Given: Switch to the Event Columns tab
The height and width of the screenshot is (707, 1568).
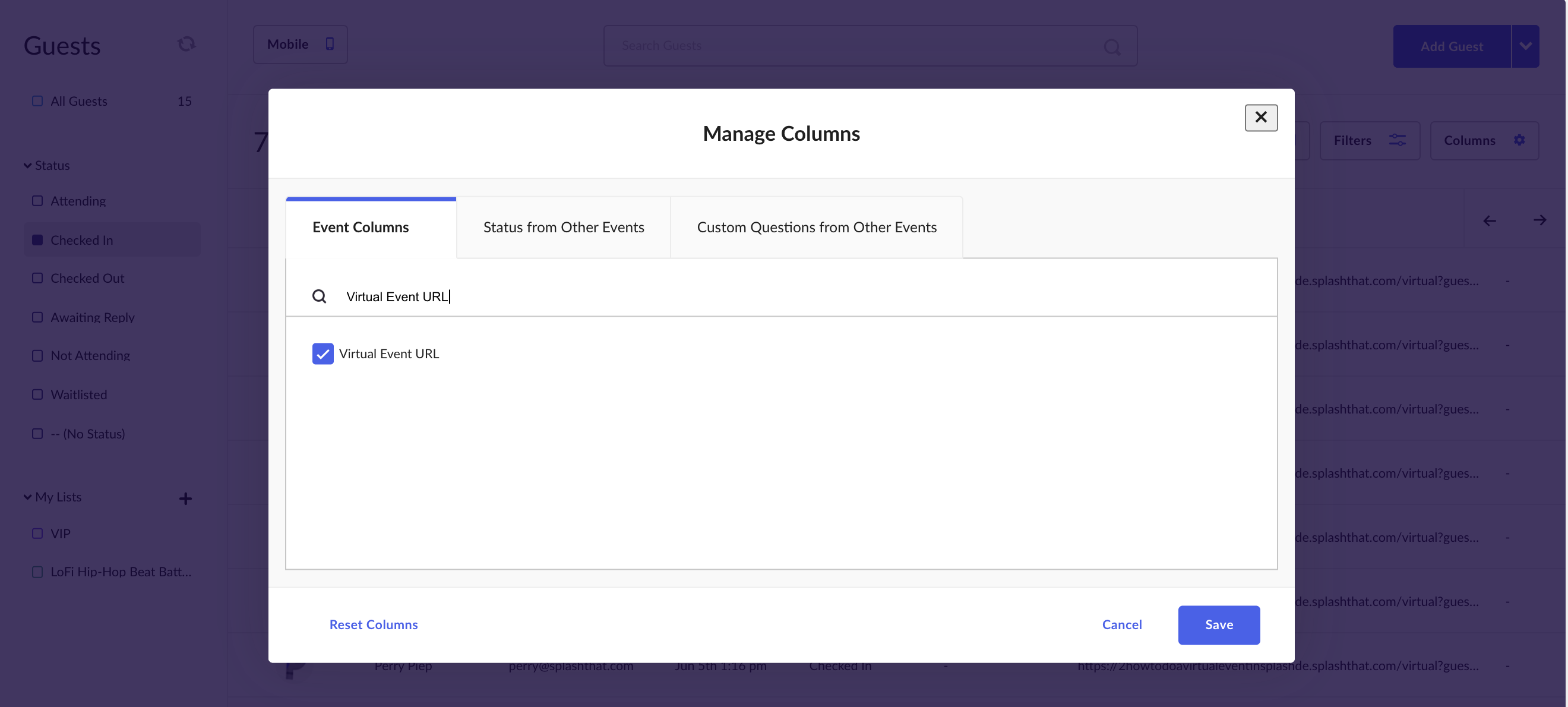Looking at the screenshot, I should point(371,227).
